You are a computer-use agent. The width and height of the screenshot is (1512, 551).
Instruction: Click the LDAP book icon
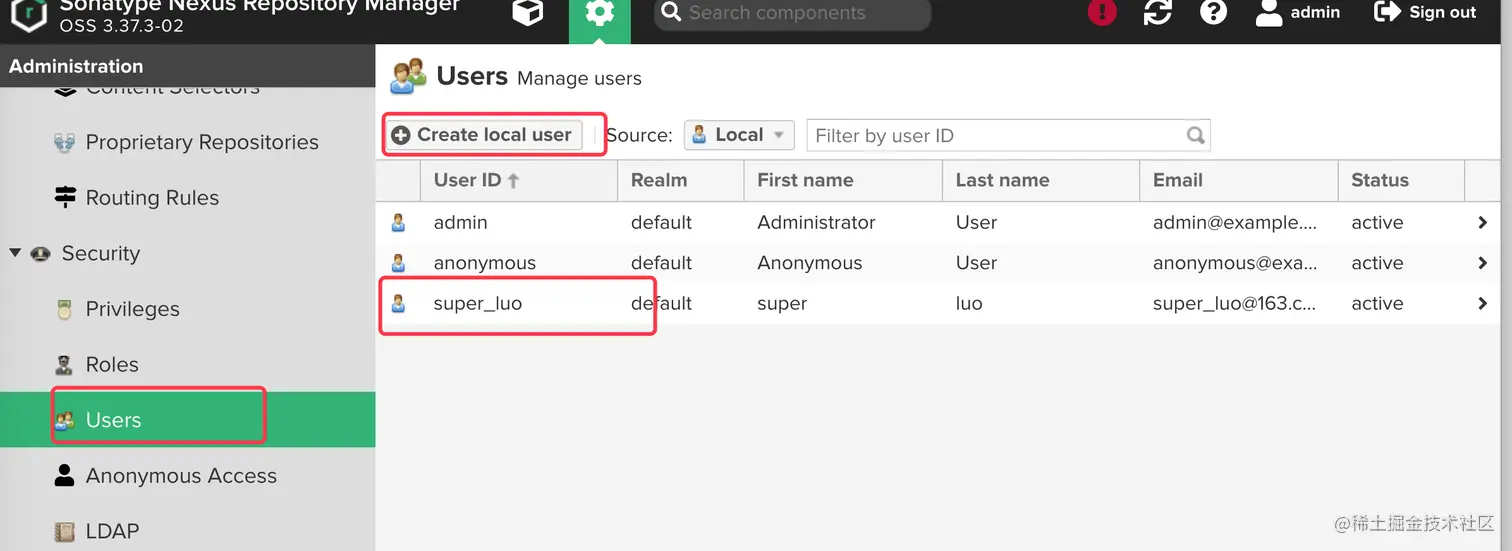(65, 532)
